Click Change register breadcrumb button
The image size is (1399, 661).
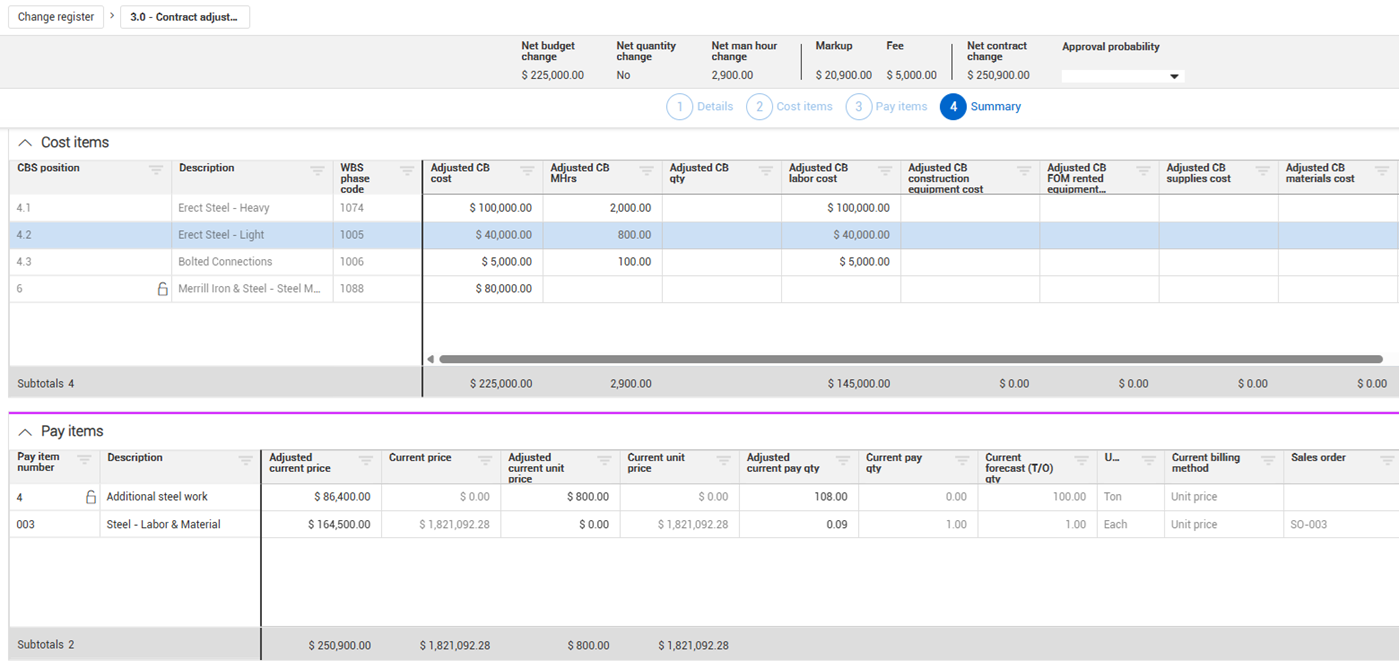tap(56, 17)
